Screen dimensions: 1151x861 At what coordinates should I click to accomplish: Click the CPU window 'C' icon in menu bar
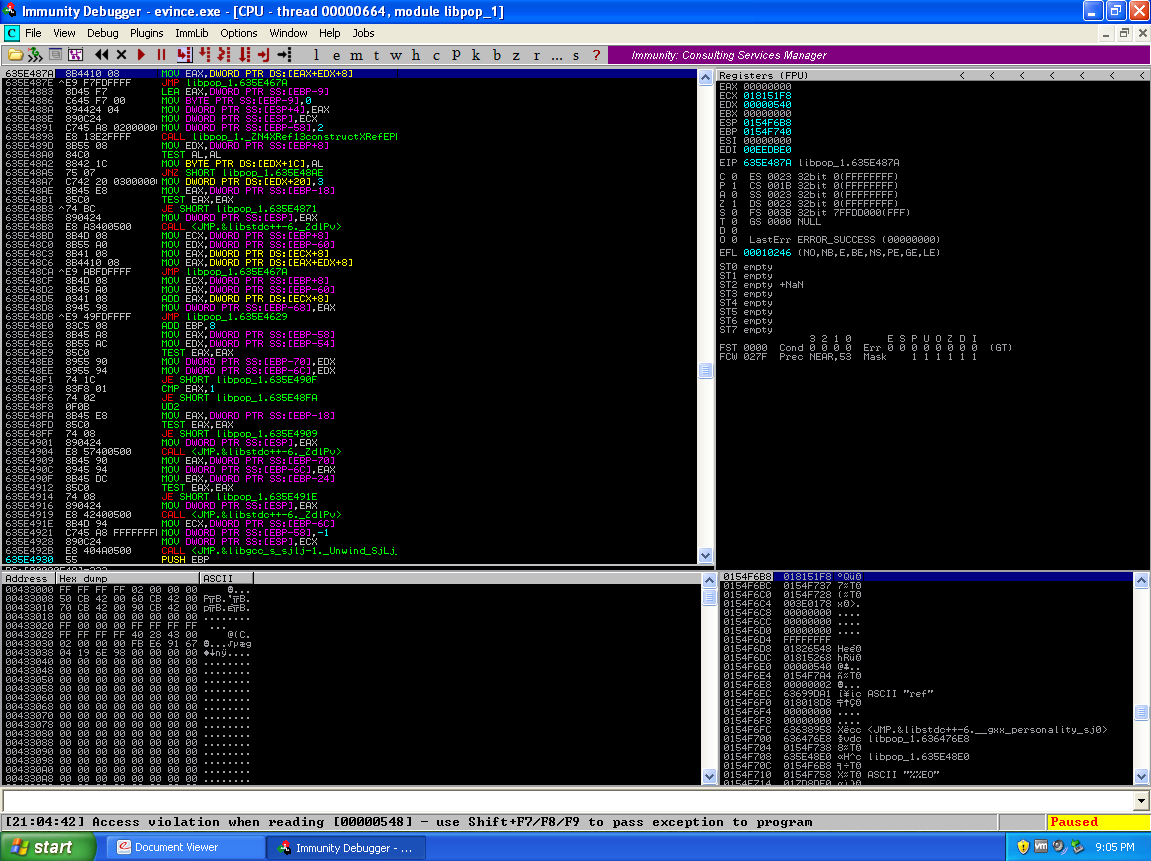(x=12, y=33)
